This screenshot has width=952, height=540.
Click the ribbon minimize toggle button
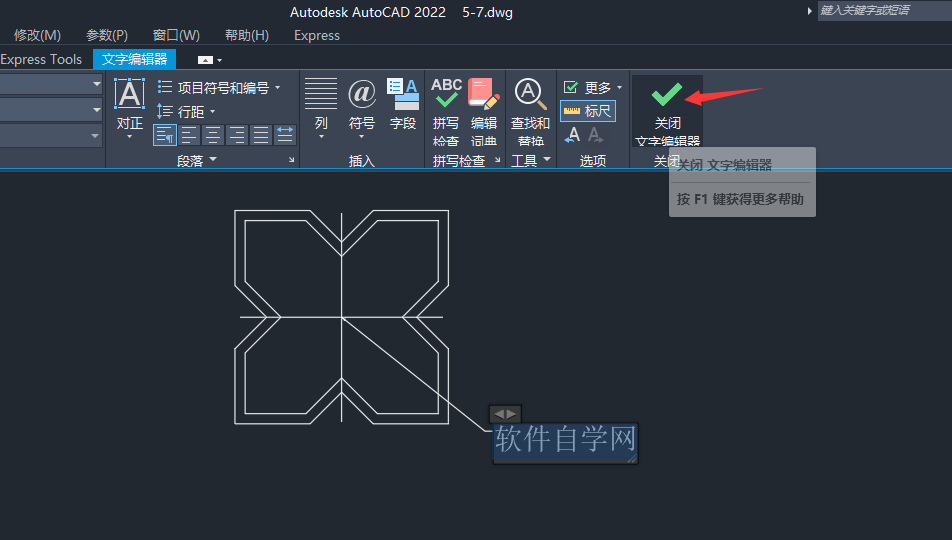coord(205,60)
